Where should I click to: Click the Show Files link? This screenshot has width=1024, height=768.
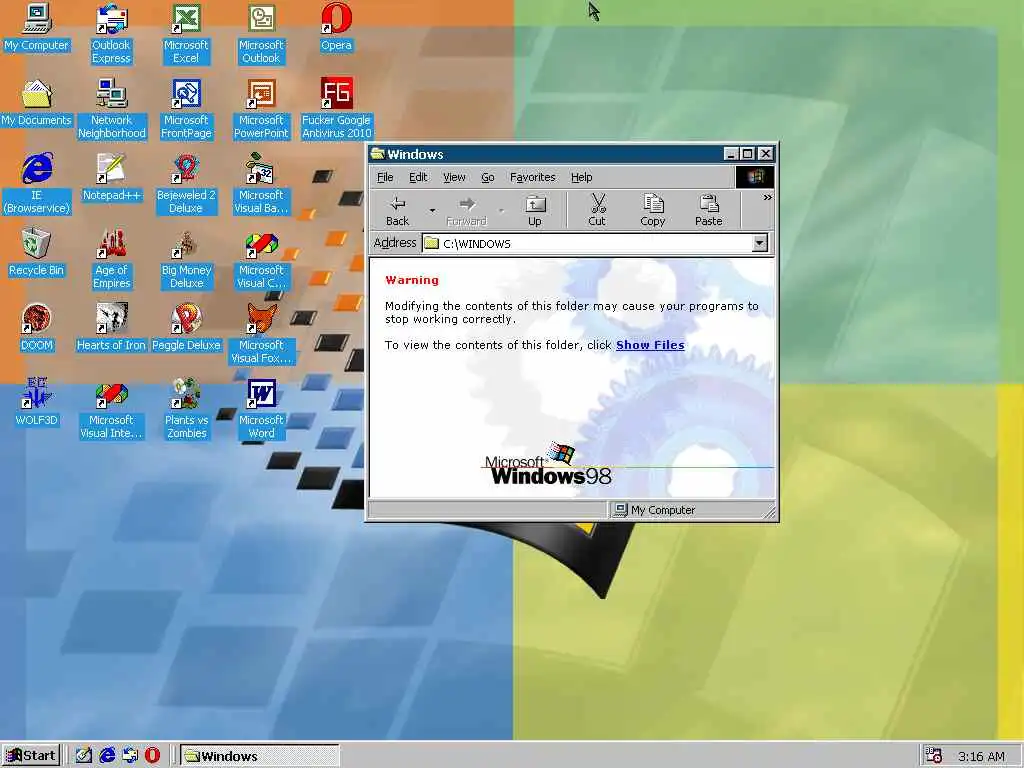[650, 345]
